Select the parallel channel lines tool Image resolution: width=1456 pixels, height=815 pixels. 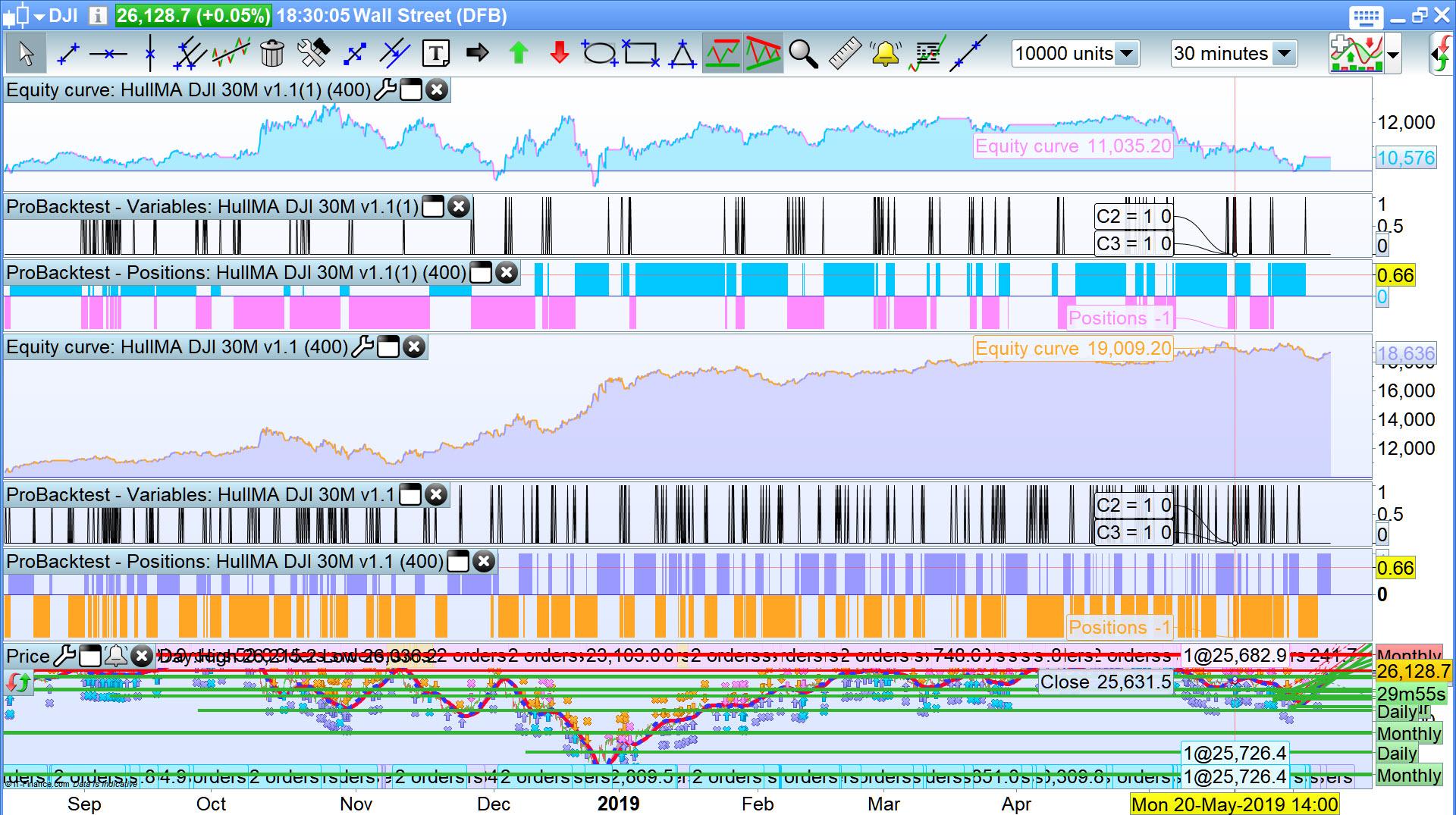pyautogui.click(x=190, y=54)
